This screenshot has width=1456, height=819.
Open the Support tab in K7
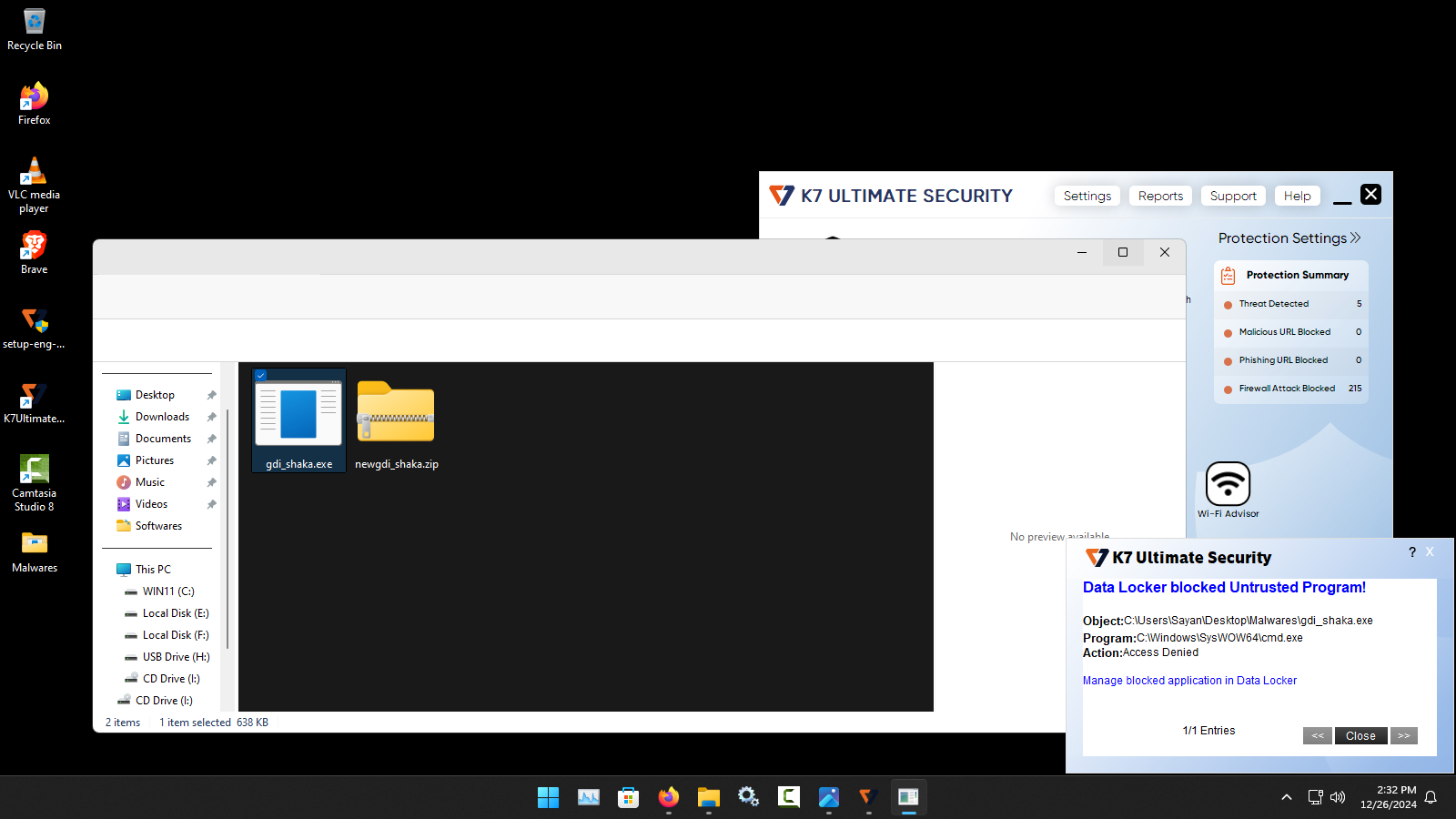coord(1233,196)
